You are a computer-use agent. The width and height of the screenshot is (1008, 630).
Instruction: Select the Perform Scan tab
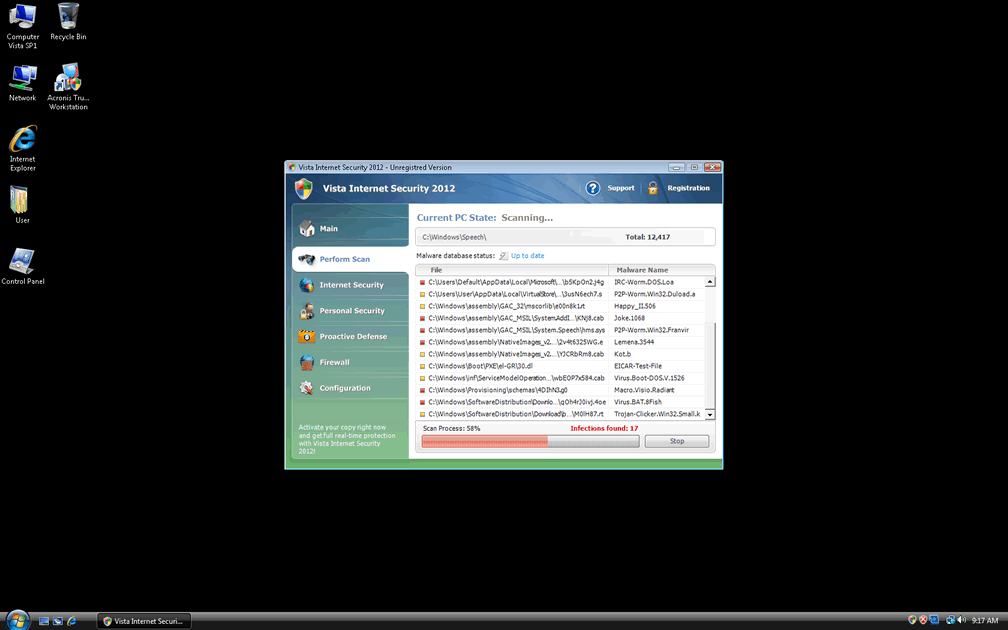click(345, 259)
